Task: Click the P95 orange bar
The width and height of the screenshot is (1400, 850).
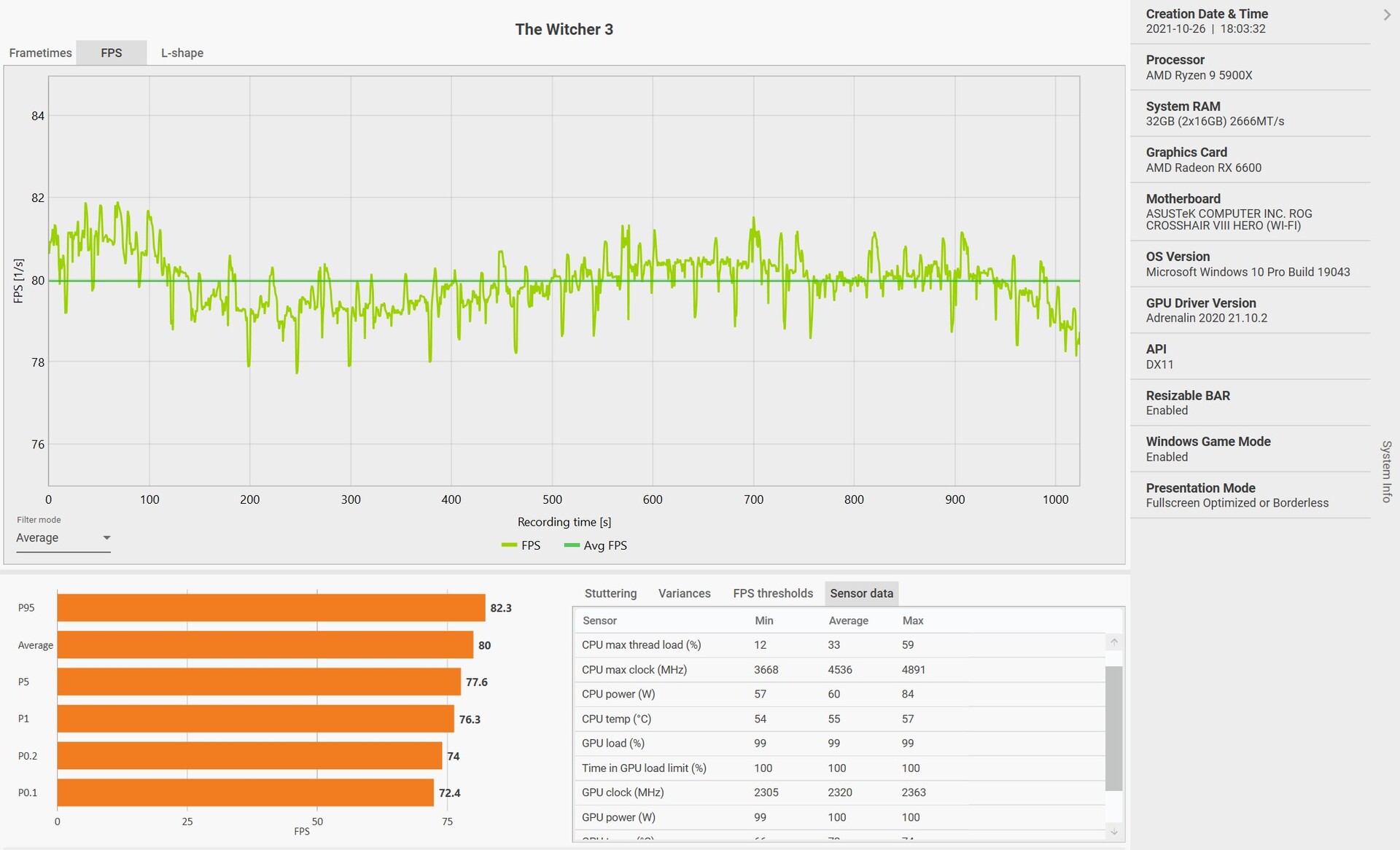Action: pos(271,608)
